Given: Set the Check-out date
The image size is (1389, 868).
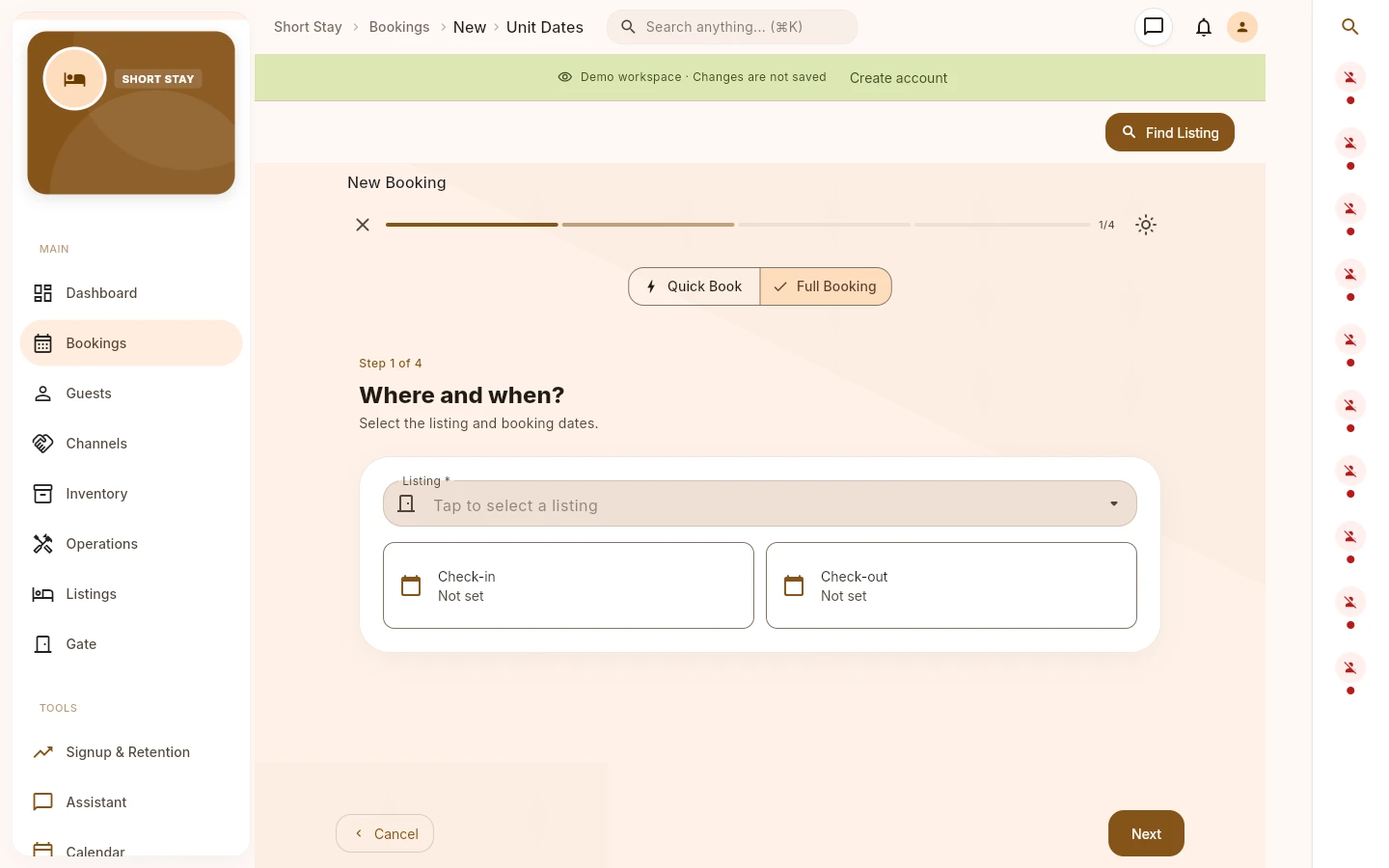Looking at the screenshot, I should (x=951, y=585).
